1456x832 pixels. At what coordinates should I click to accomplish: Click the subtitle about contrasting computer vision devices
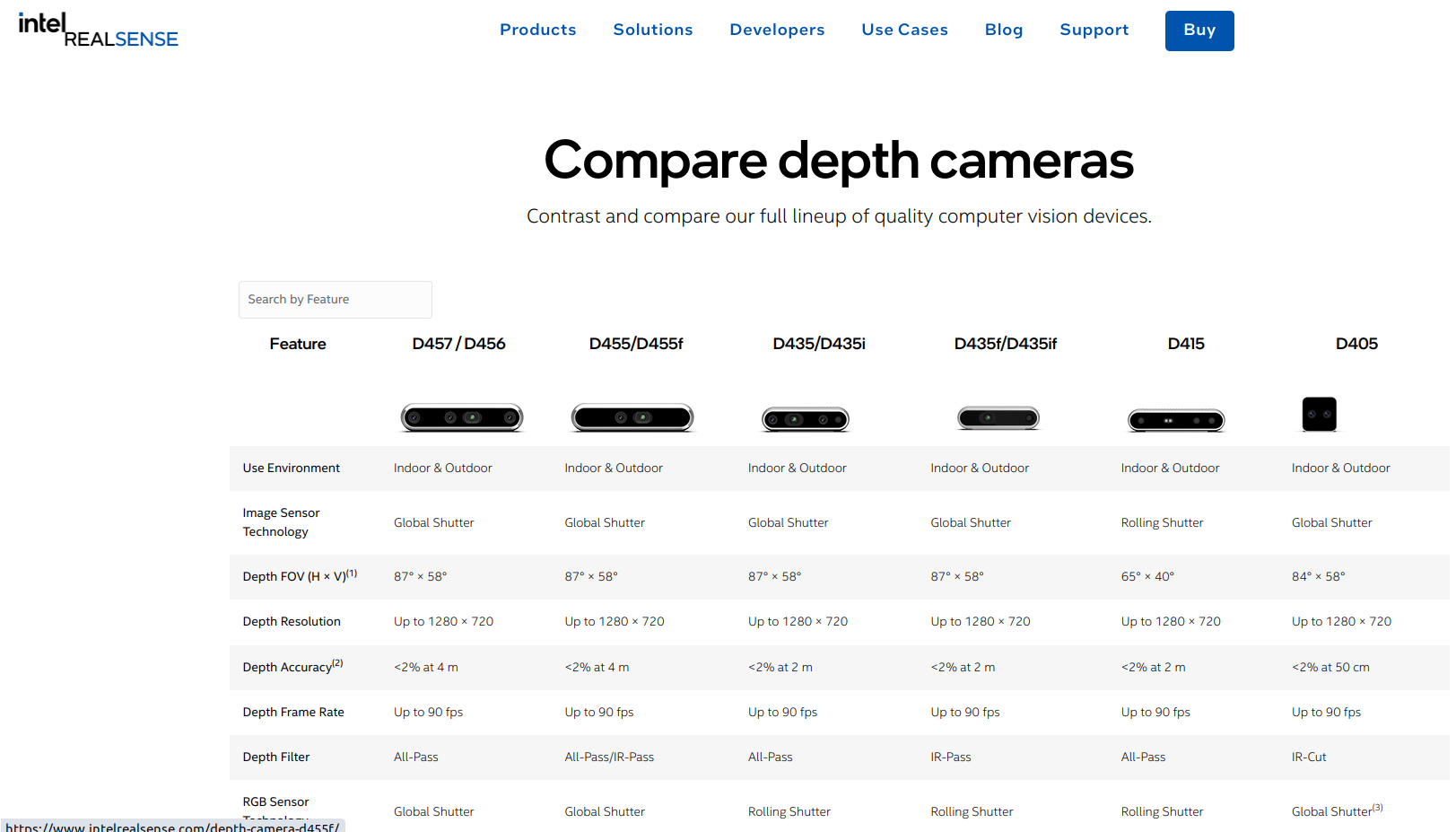coord(839,216)
